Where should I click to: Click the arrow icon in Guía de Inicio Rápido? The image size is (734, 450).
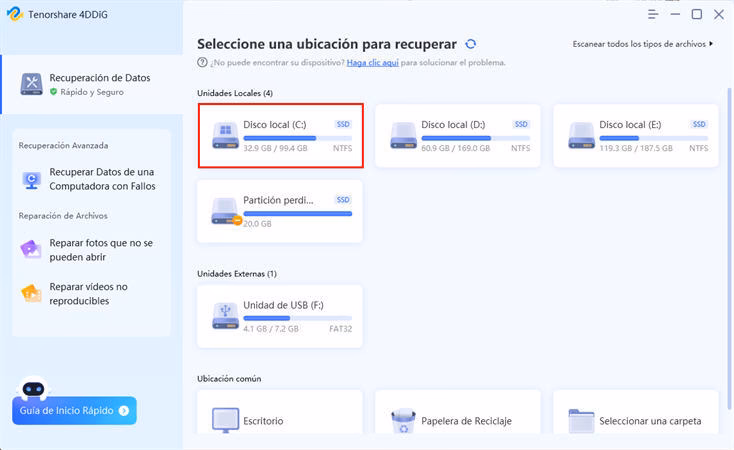pyautogui.click(x=124, y=411)
